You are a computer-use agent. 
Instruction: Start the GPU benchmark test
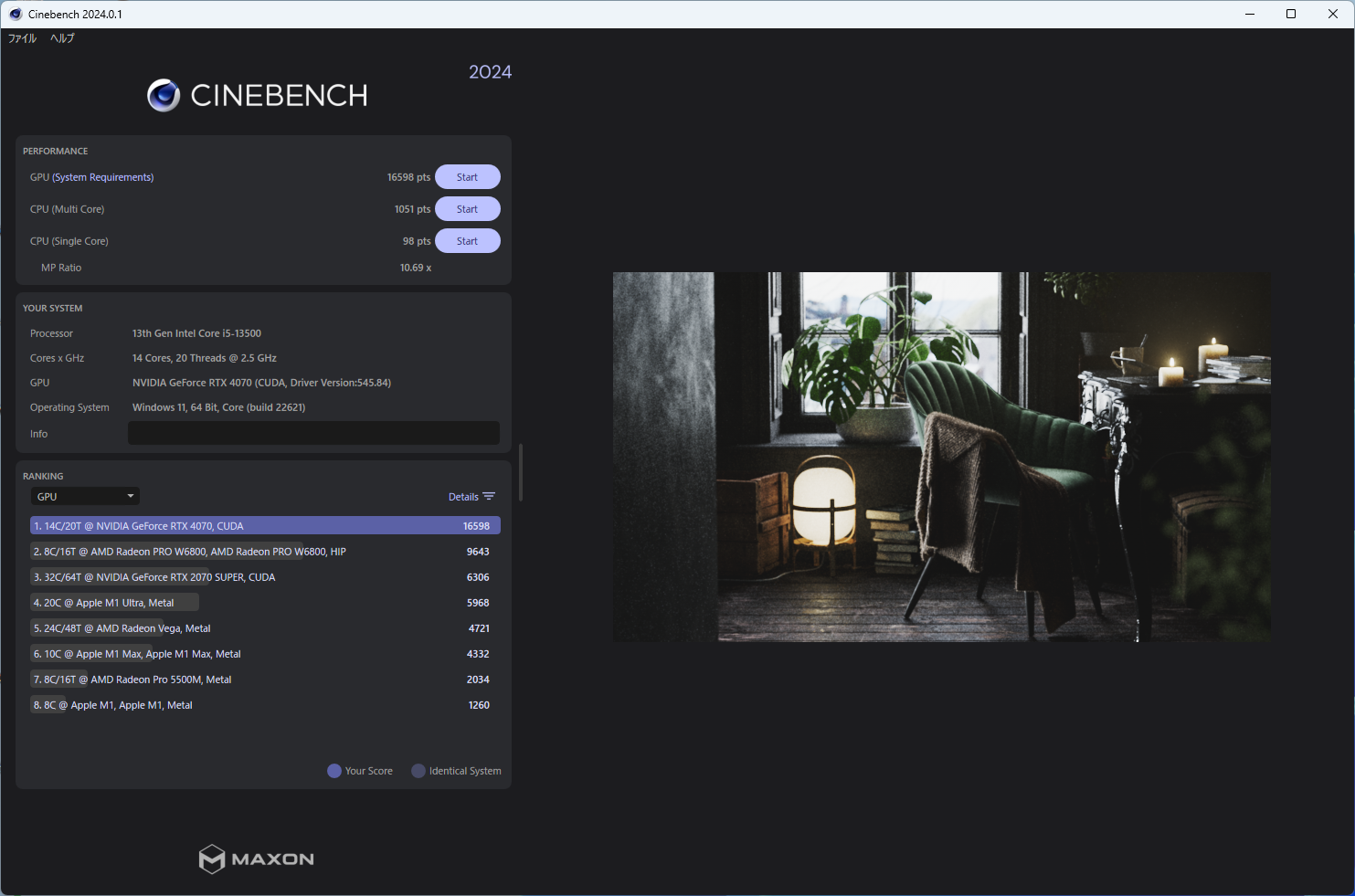[467, 177]
